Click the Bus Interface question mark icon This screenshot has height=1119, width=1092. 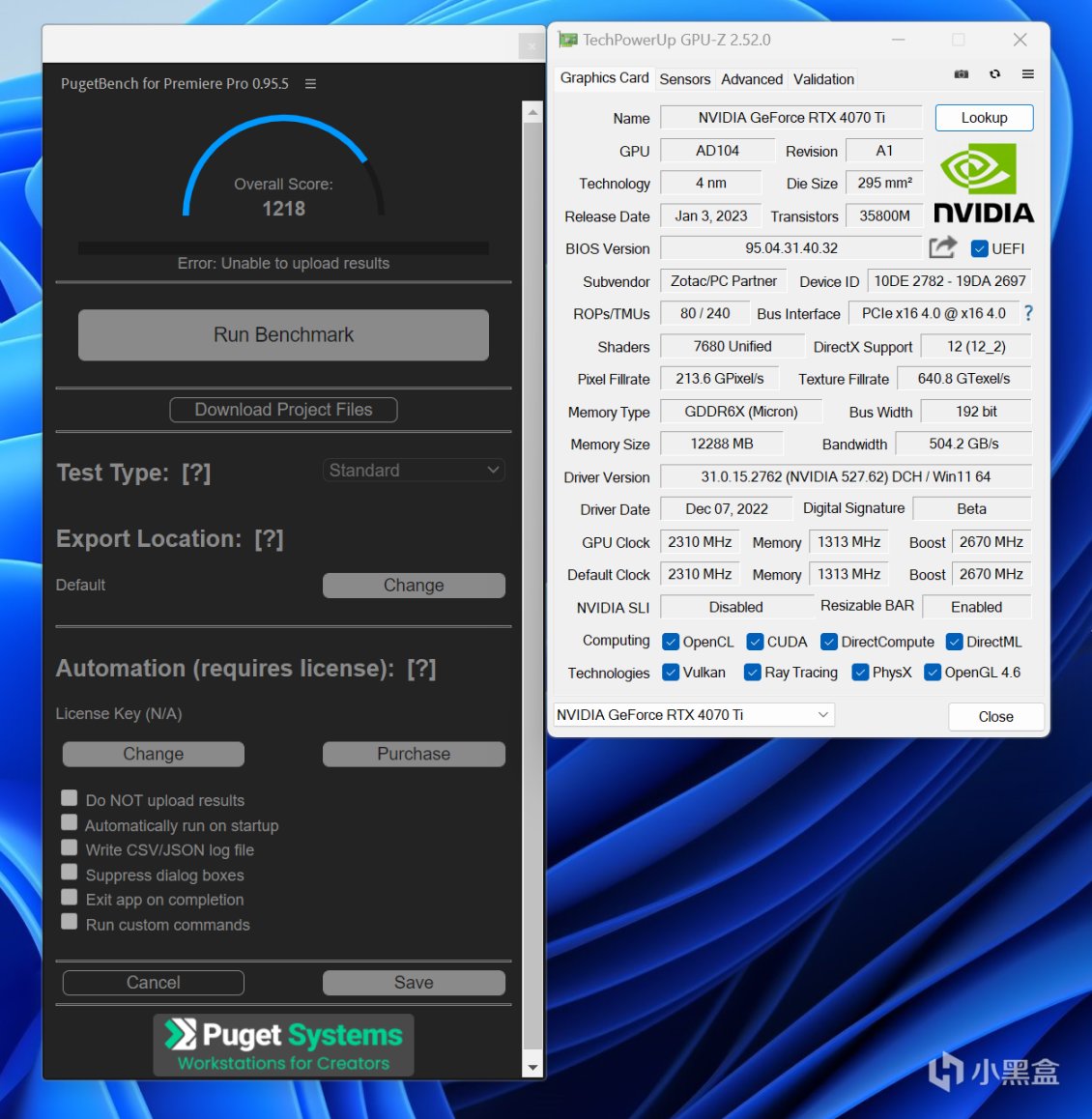[x=1028, y=312]
